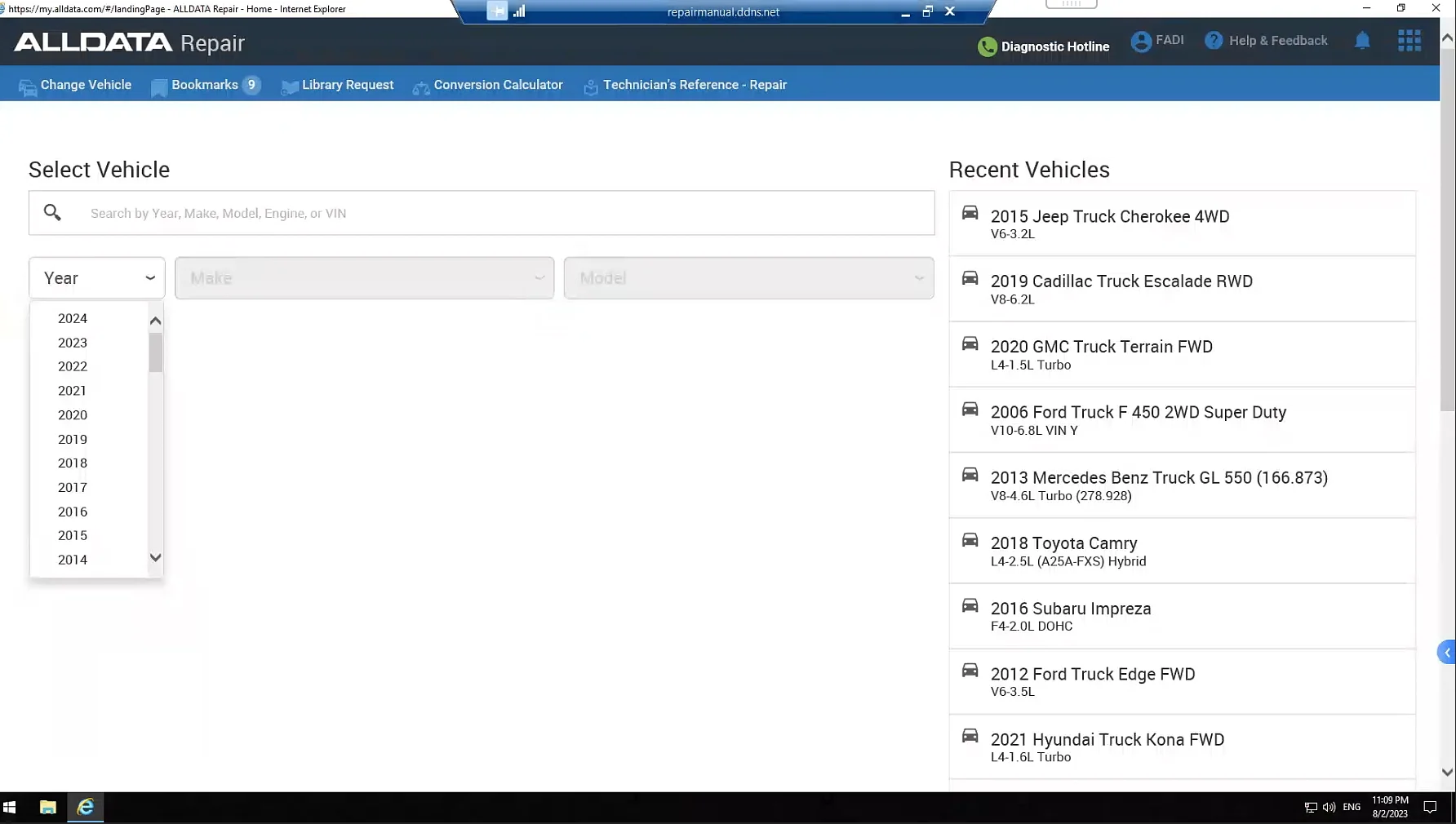Viewport: 1456px width, 824px height.
Task: Click car icon beside 2019 Cadillac Escalade
Action: click(x=970, y=278)
